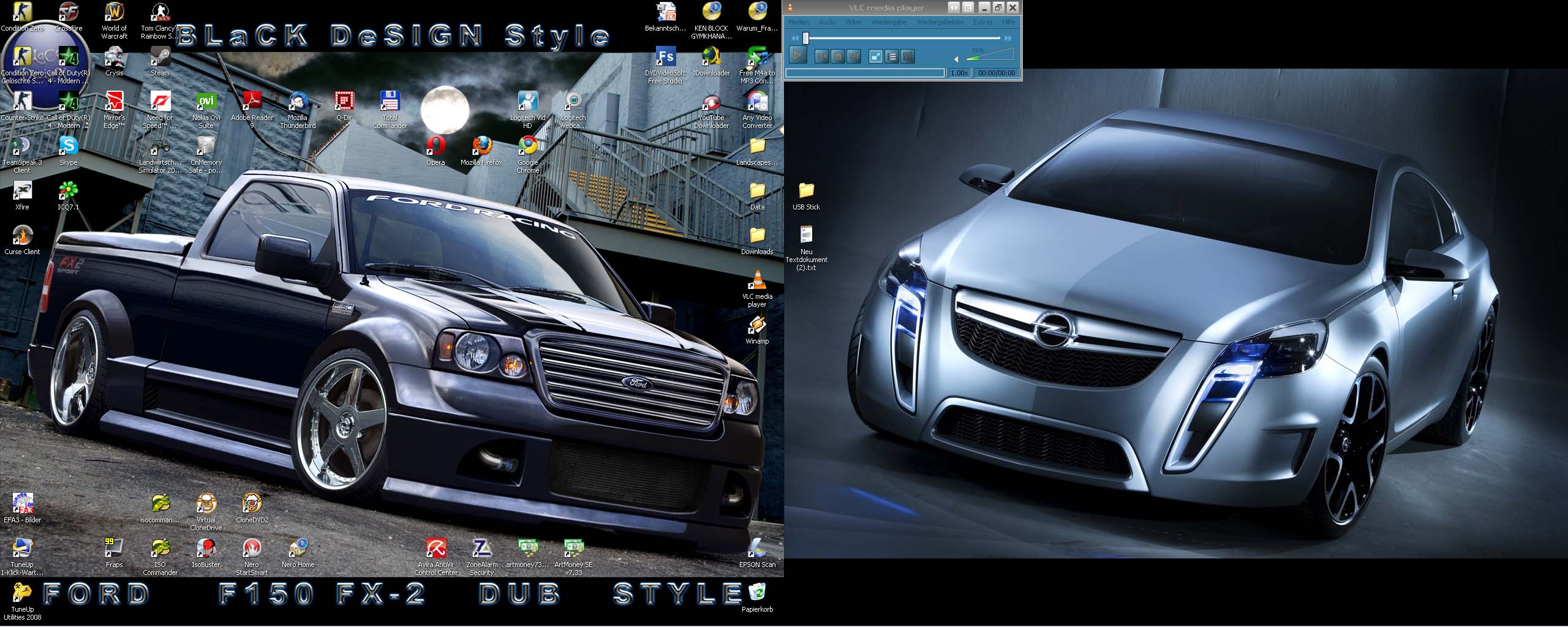This screenshot has height=627, width=1568.
Task: Select the Opera browser desktop icon
Action: (x=435, y=147)
